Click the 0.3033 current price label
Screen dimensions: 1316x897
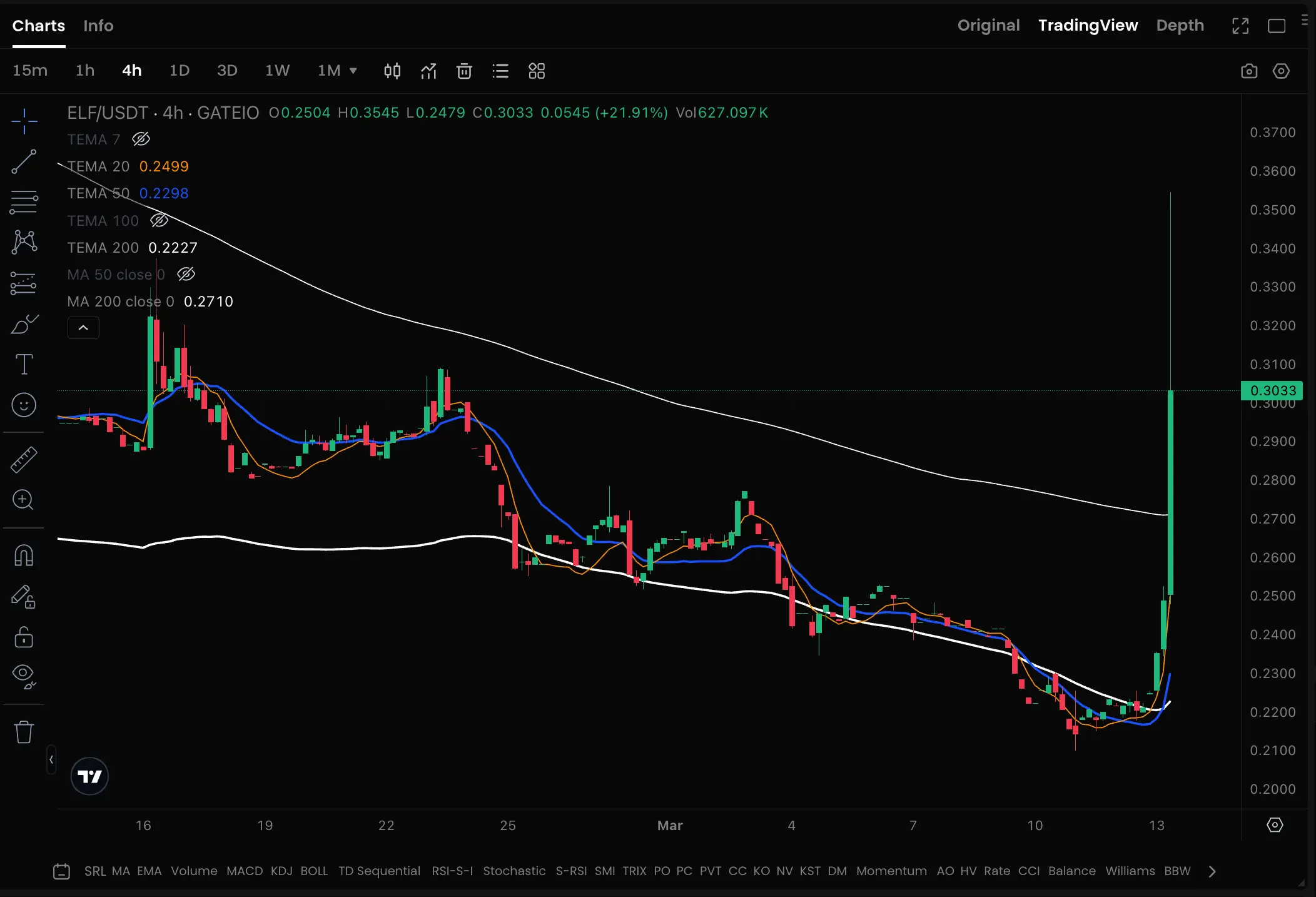1272,391
